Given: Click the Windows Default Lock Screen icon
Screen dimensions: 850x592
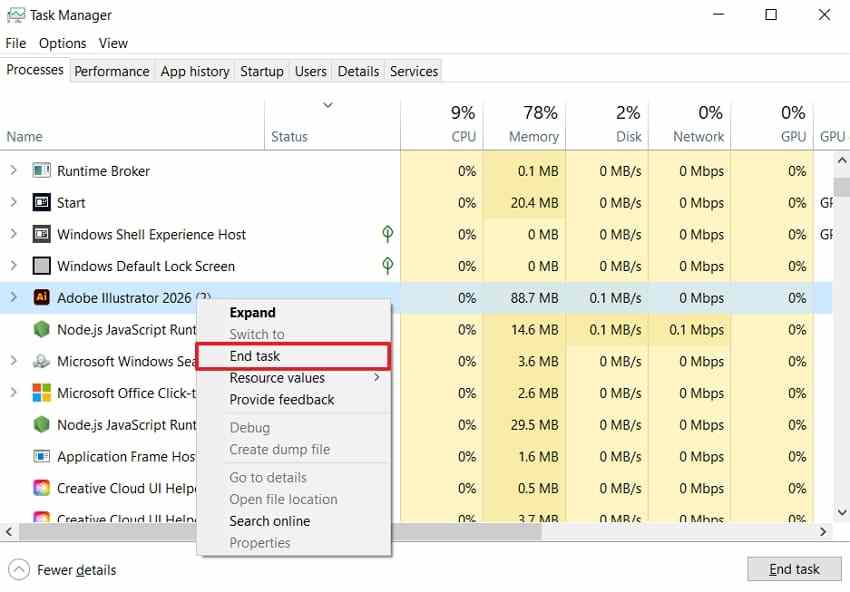Looking at the screenshot, I should 42,266.
